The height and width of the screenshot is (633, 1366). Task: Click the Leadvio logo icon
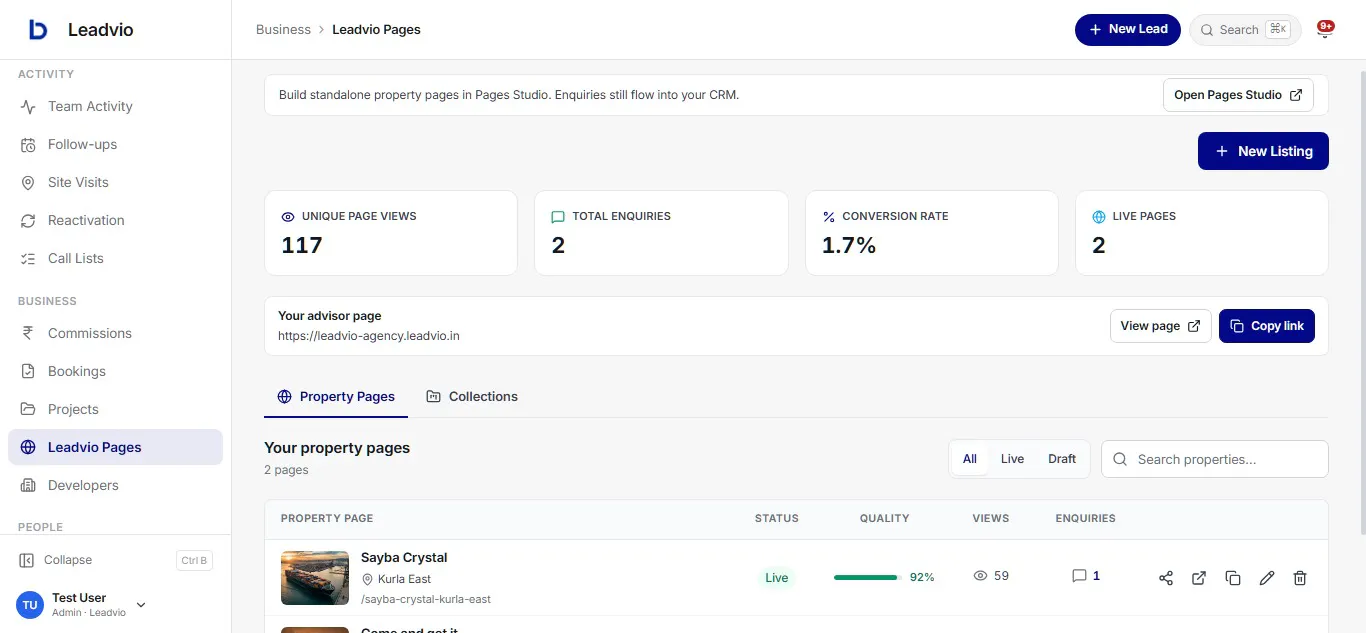(x=38, y=30)
